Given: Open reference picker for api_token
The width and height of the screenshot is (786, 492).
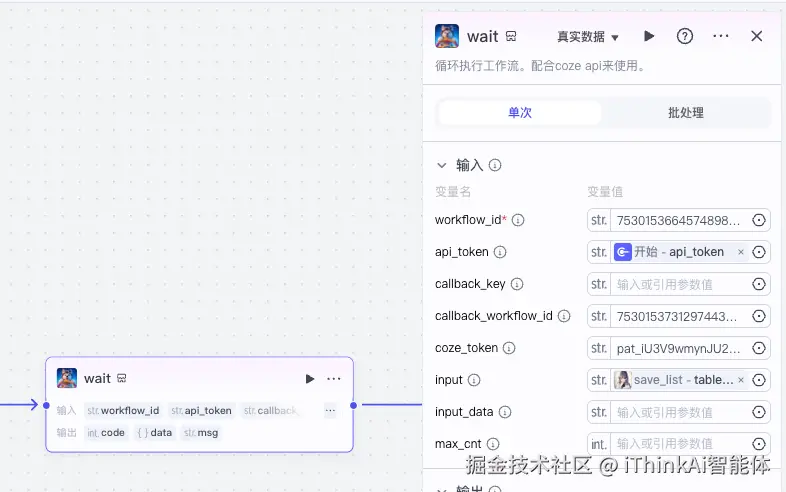Looking at the screenshot, I should point(759,252).
